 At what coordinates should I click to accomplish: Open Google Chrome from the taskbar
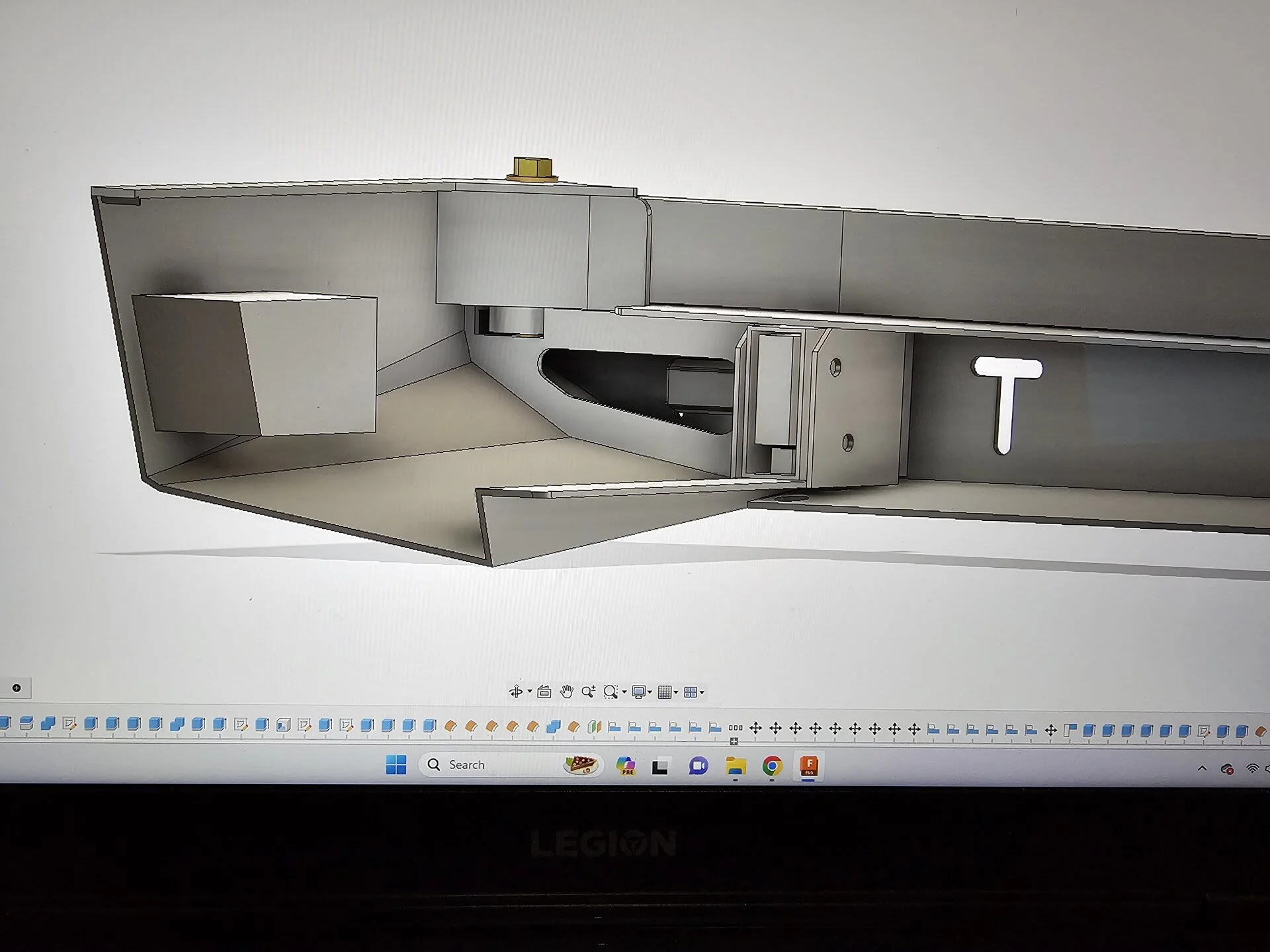771,766
